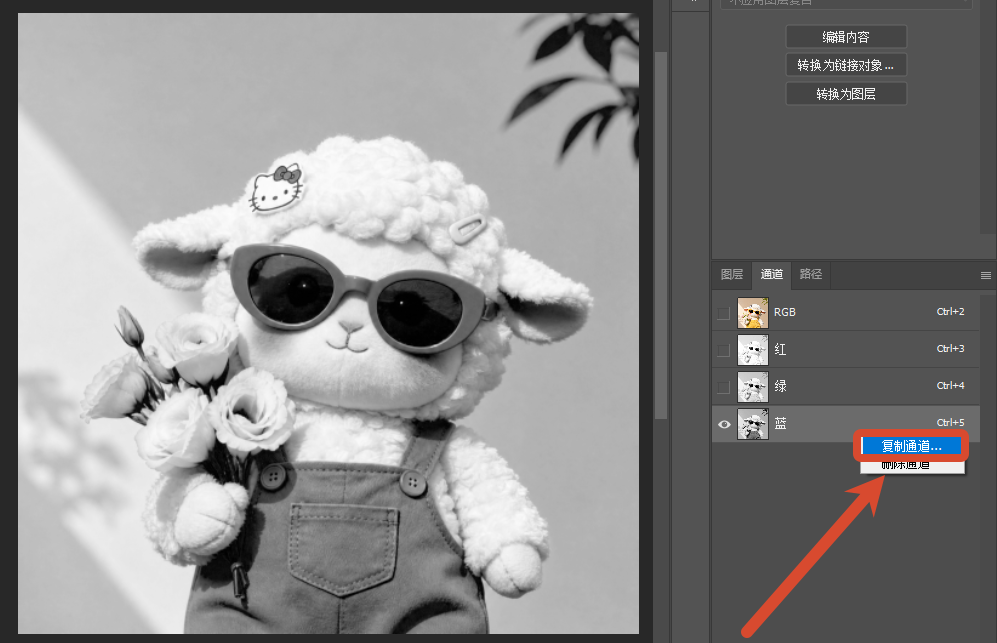This screenshot has width=997, height=643.
Task: Select the 通道 tab
Action: (x=771, y=274)
